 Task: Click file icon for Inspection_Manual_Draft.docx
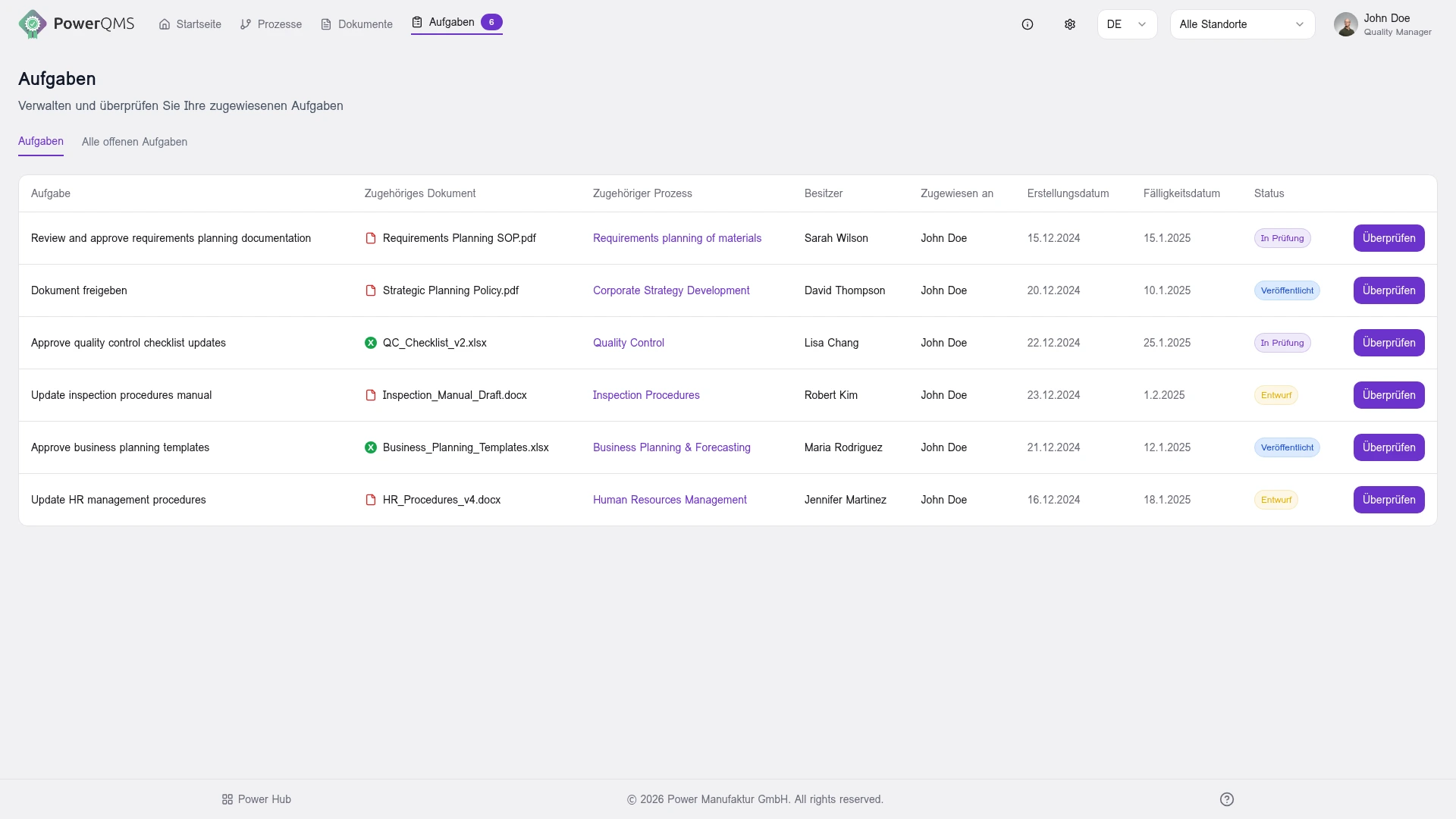tap(371, 395)
